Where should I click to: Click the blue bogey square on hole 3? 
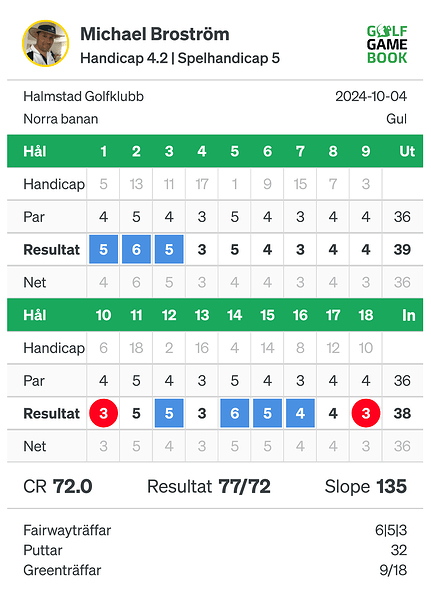169,249
